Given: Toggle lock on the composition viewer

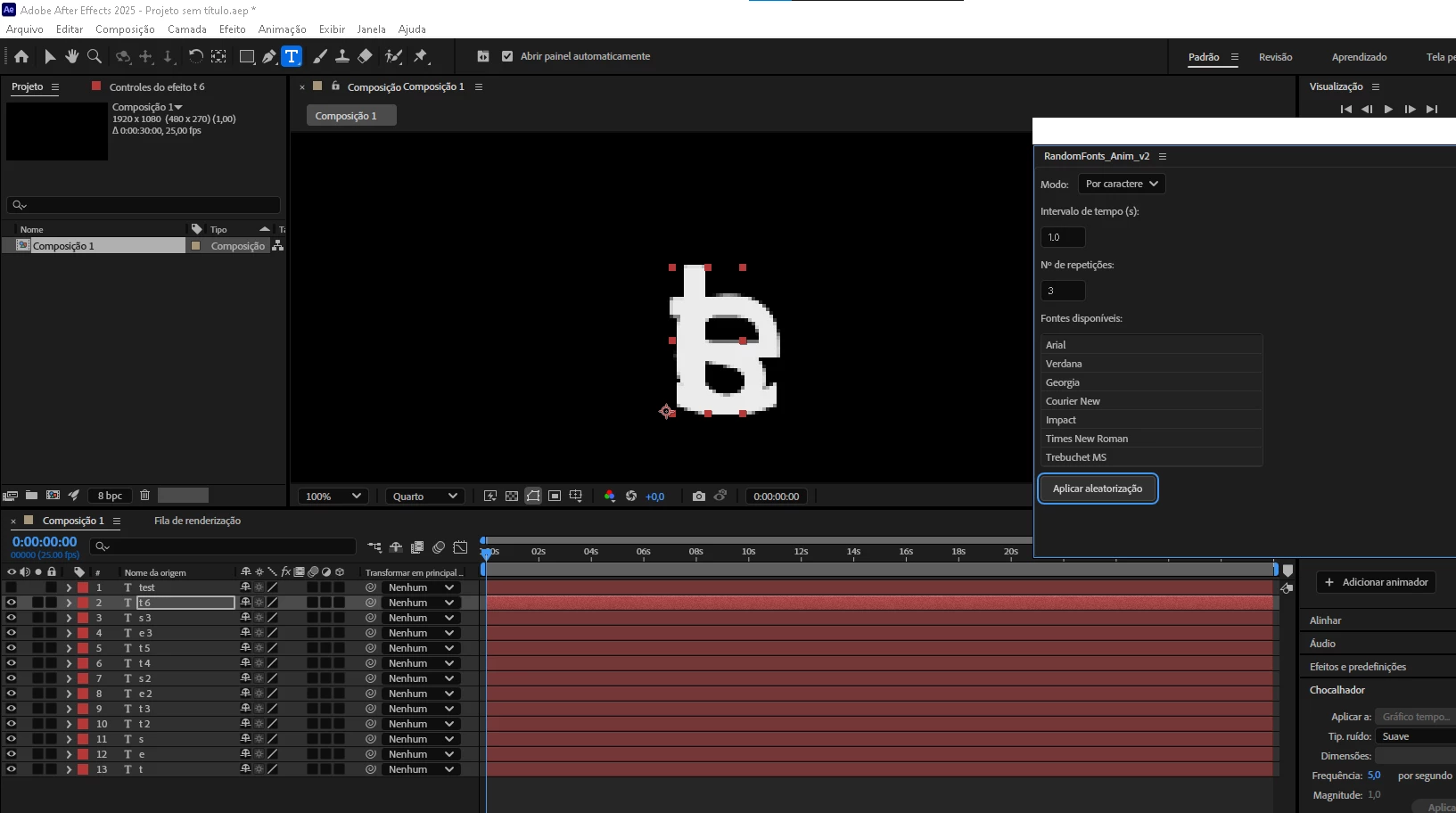Looking at the screenshot, I should pos(335,86).
